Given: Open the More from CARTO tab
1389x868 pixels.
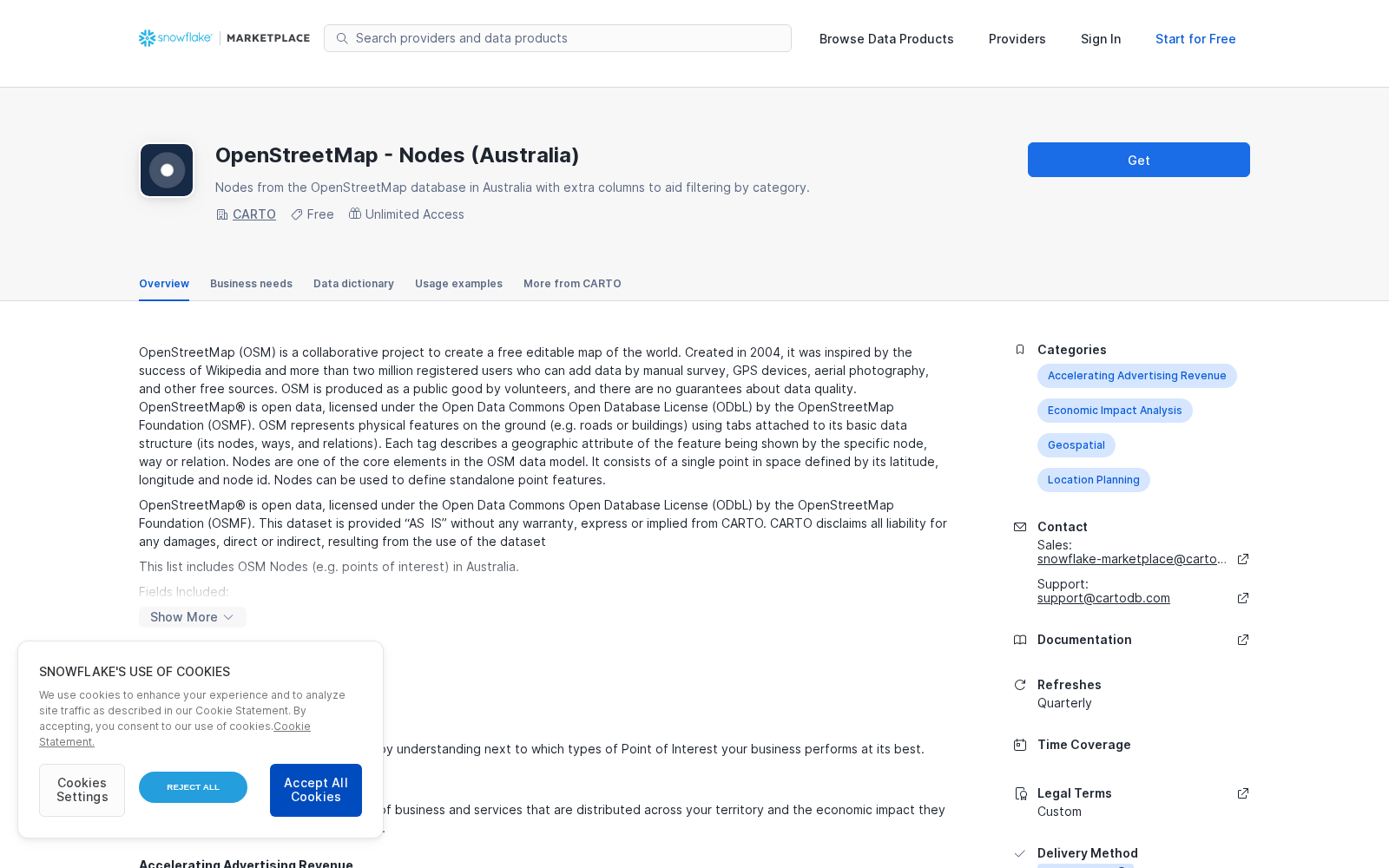Looking at the screenshot, I should pyautogui.click(x=572, y=284).
